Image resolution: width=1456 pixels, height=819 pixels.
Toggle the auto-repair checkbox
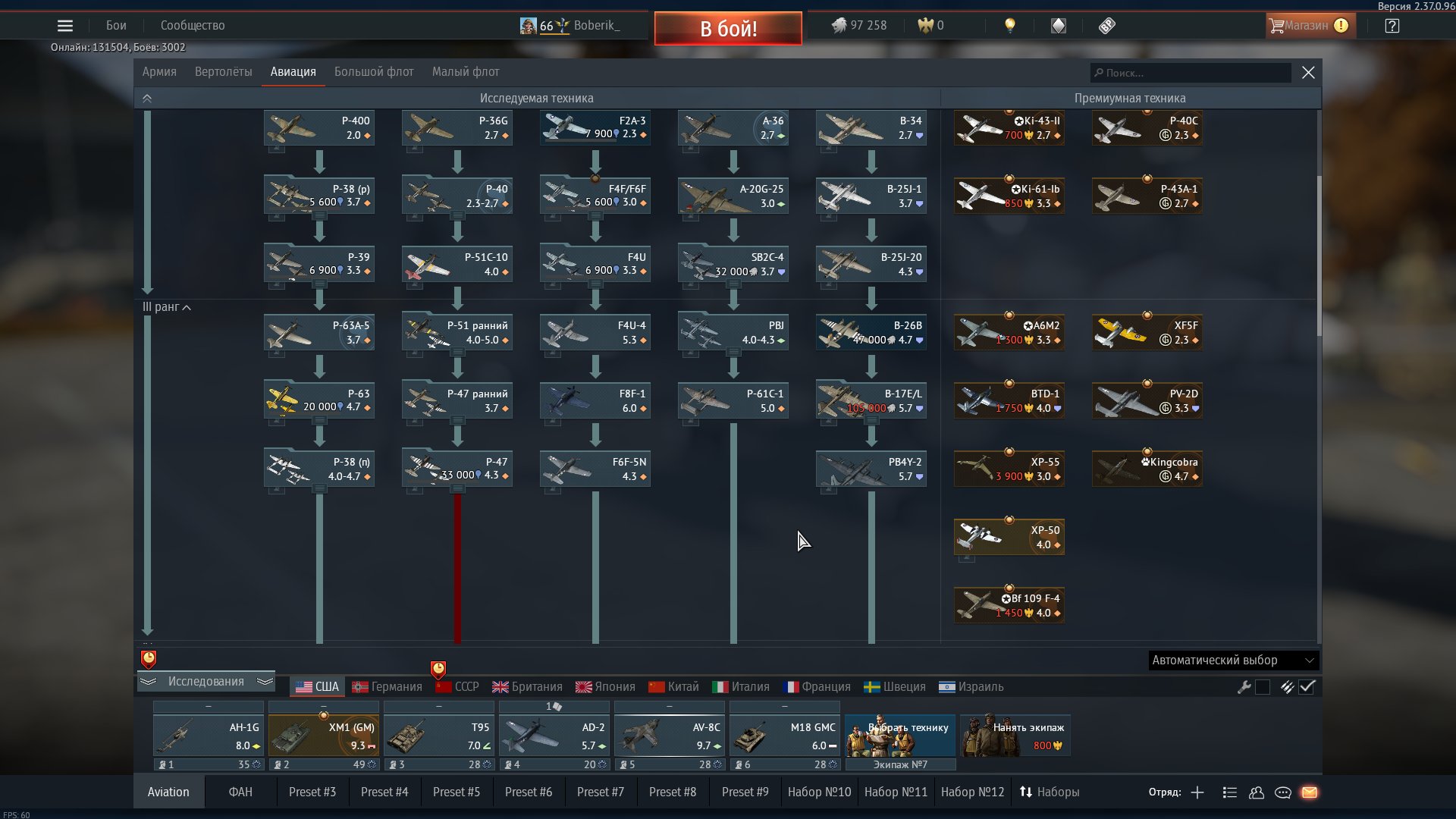click(x=1263, y=687)
